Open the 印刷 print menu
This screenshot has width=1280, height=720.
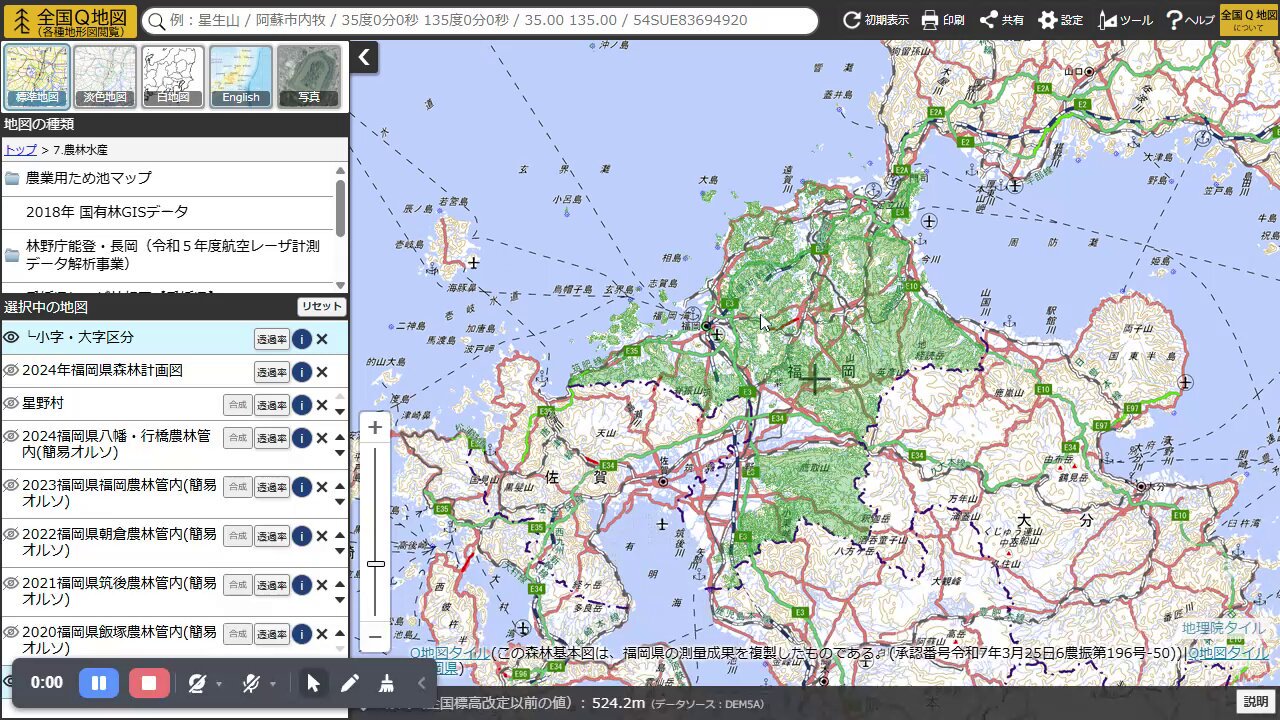click(x=942, y=20)
